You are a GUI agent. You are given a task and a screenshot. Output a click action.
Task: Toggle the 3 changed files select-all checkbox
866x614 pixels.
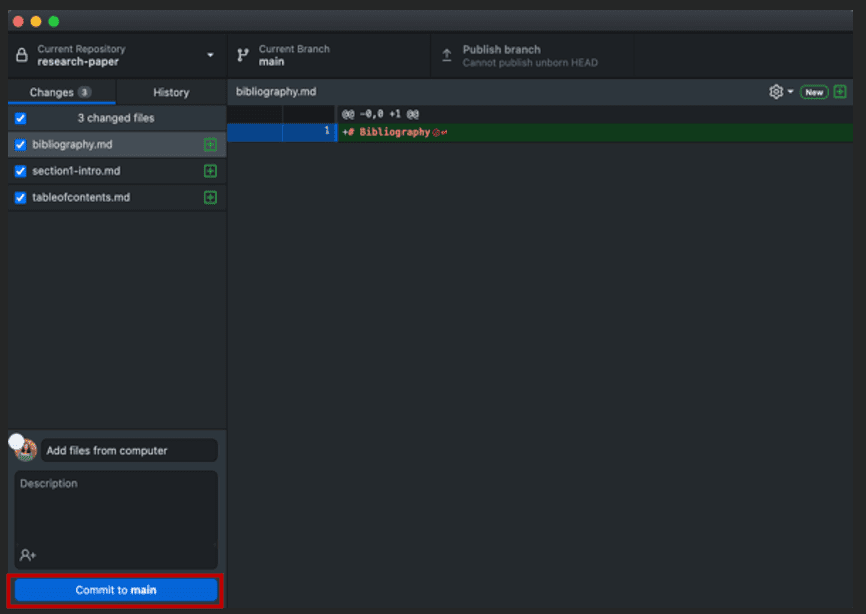[20, 118]
